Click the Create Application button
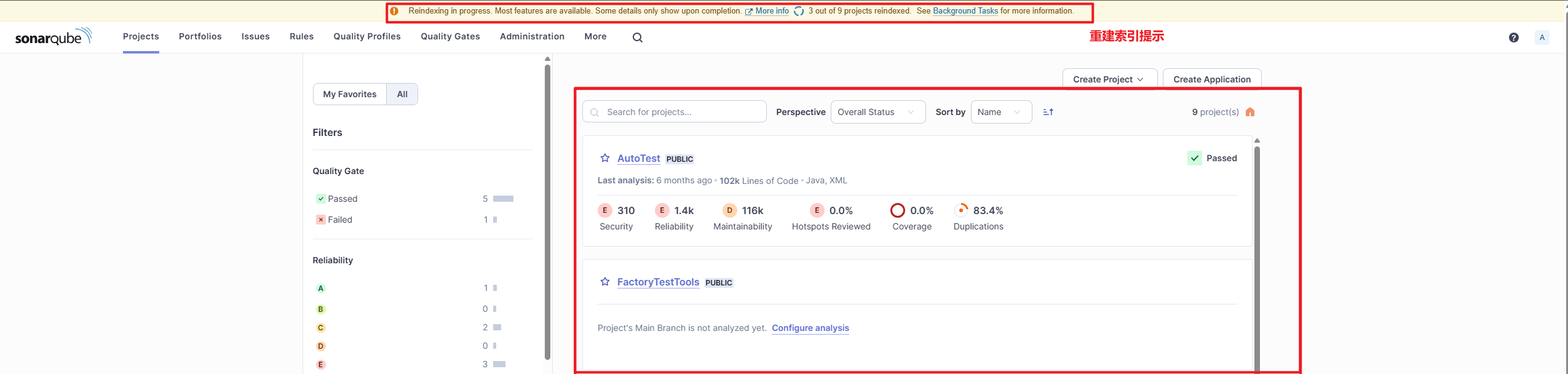The height and width of the screenshot is (374, 1568). 1212,79
